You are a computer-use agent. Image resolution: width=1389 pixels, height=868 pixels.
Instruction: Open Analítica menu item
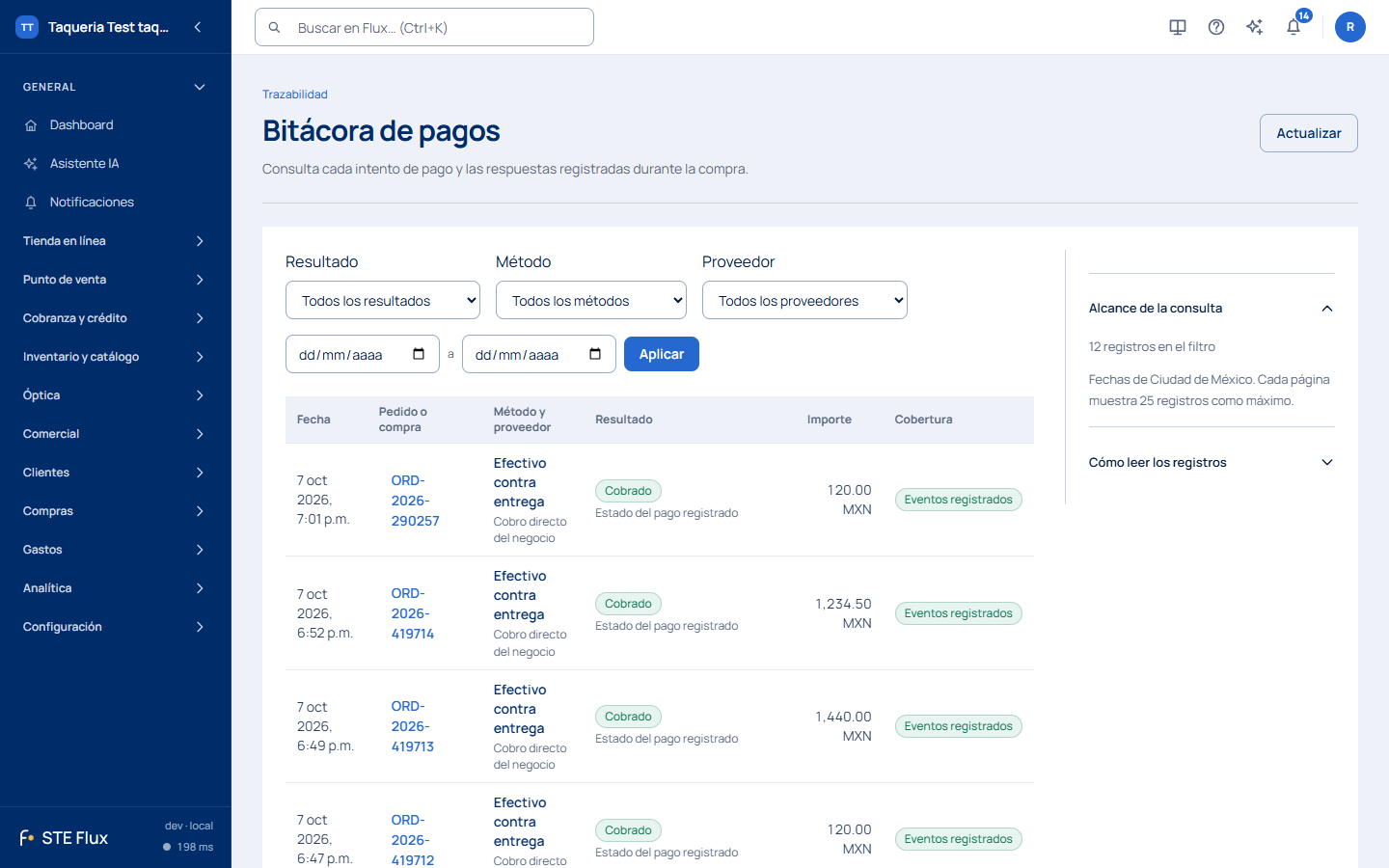[116, 588]
